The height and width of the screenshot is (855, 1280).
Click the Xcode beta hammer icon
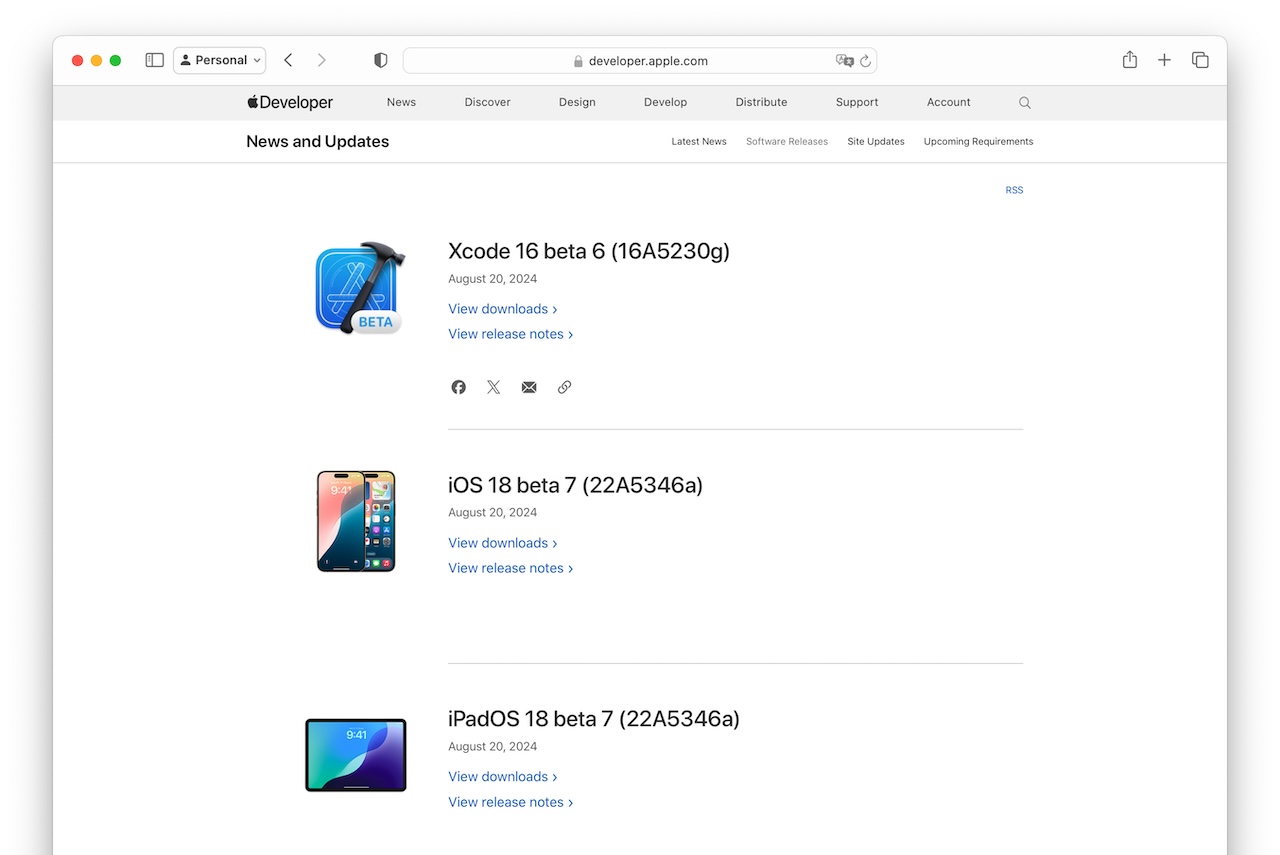coord(360,288)
